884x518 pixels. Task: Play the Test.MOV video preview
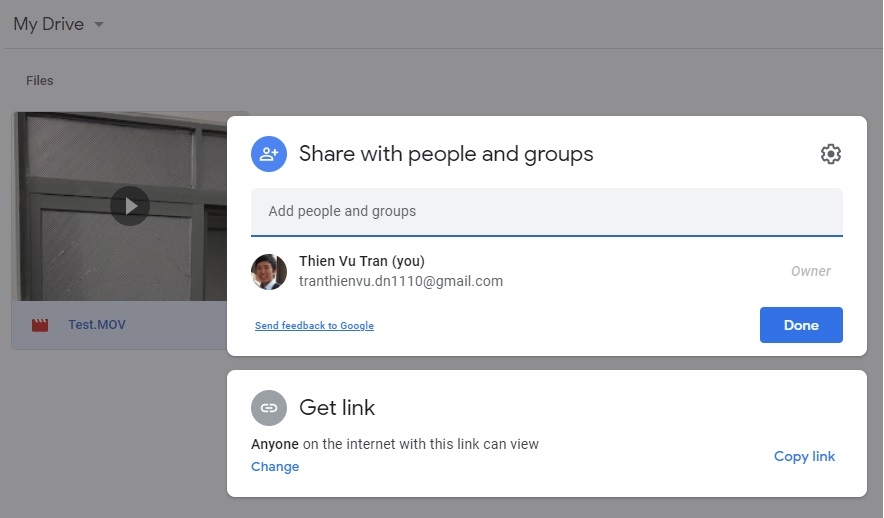click(x=130, y=206)
